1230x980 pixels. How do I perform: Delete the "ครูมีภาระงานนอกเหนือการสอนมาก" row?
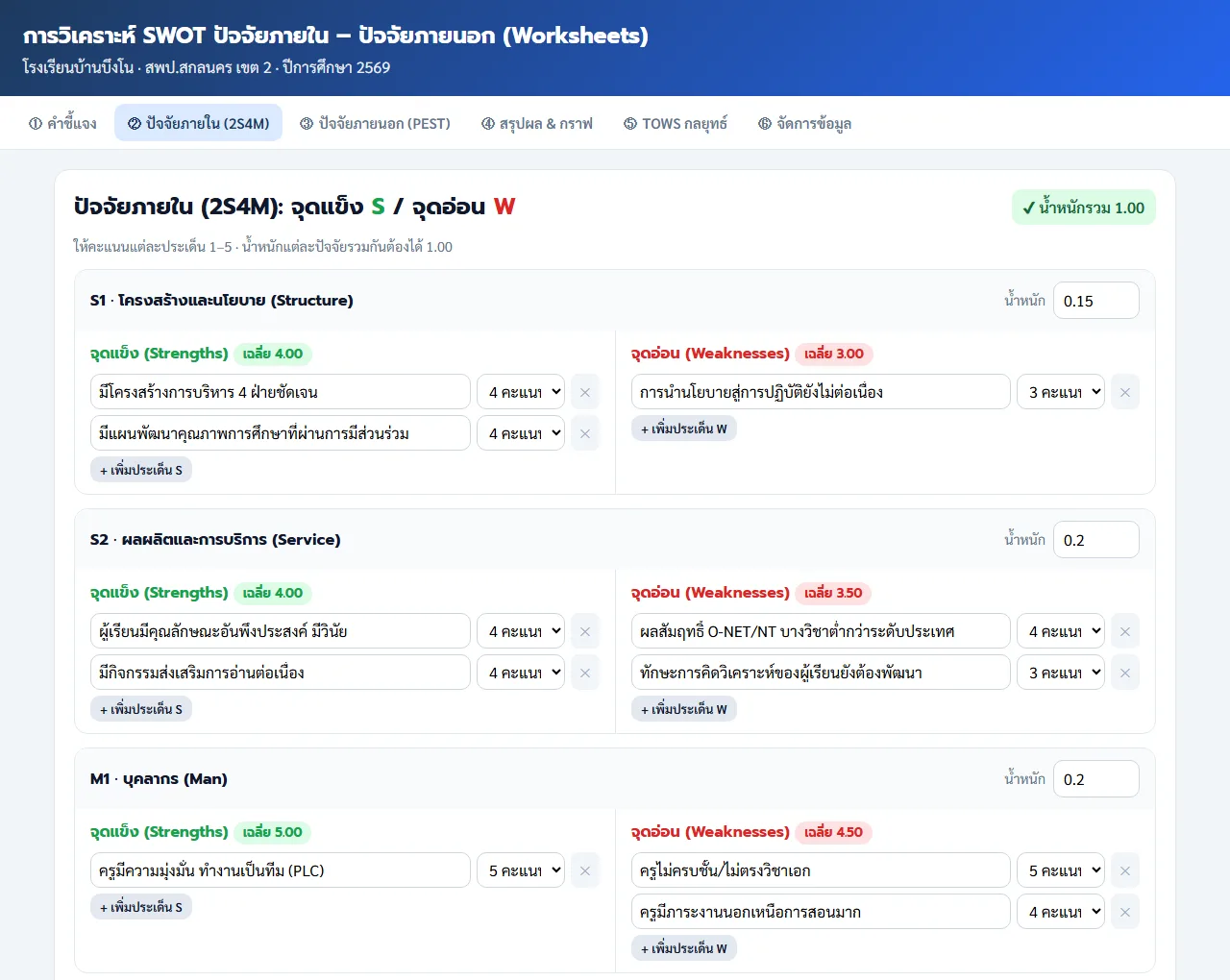pyautogui.click(x=1124, y=912)
